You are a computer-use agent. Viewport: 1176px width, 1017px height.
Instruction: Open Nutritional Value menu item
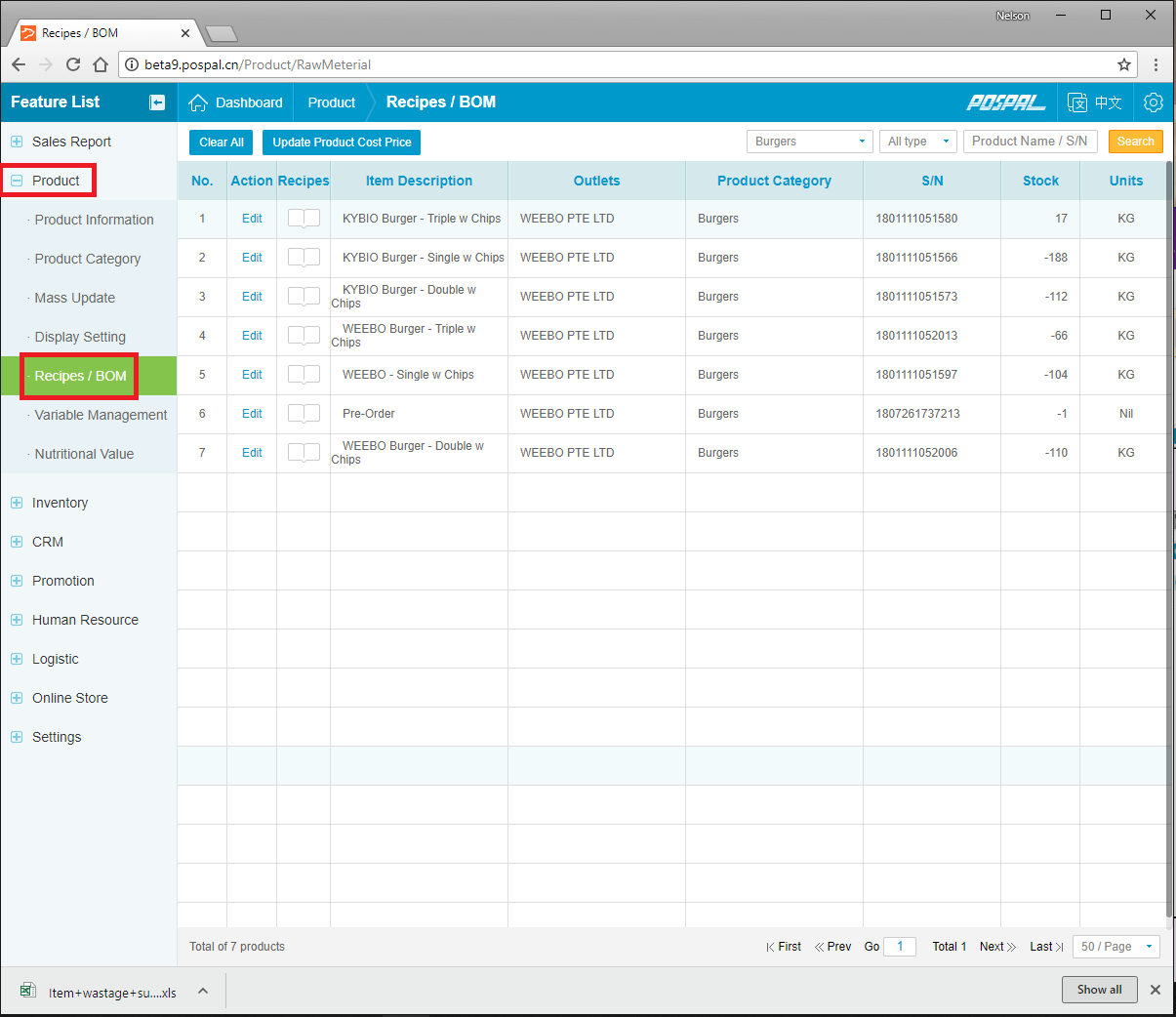[84, 454]
